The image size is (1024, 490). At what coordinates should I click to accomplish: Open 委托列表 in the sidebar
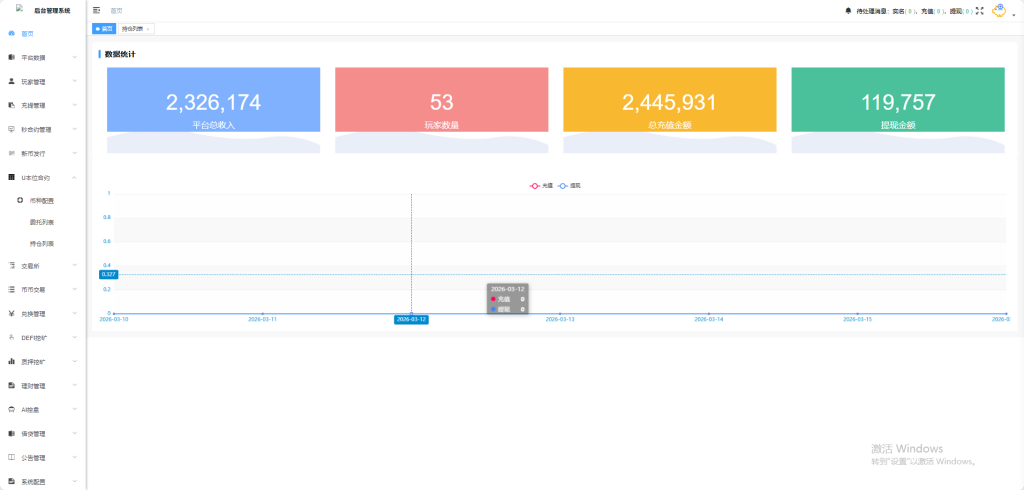point(42,221)
